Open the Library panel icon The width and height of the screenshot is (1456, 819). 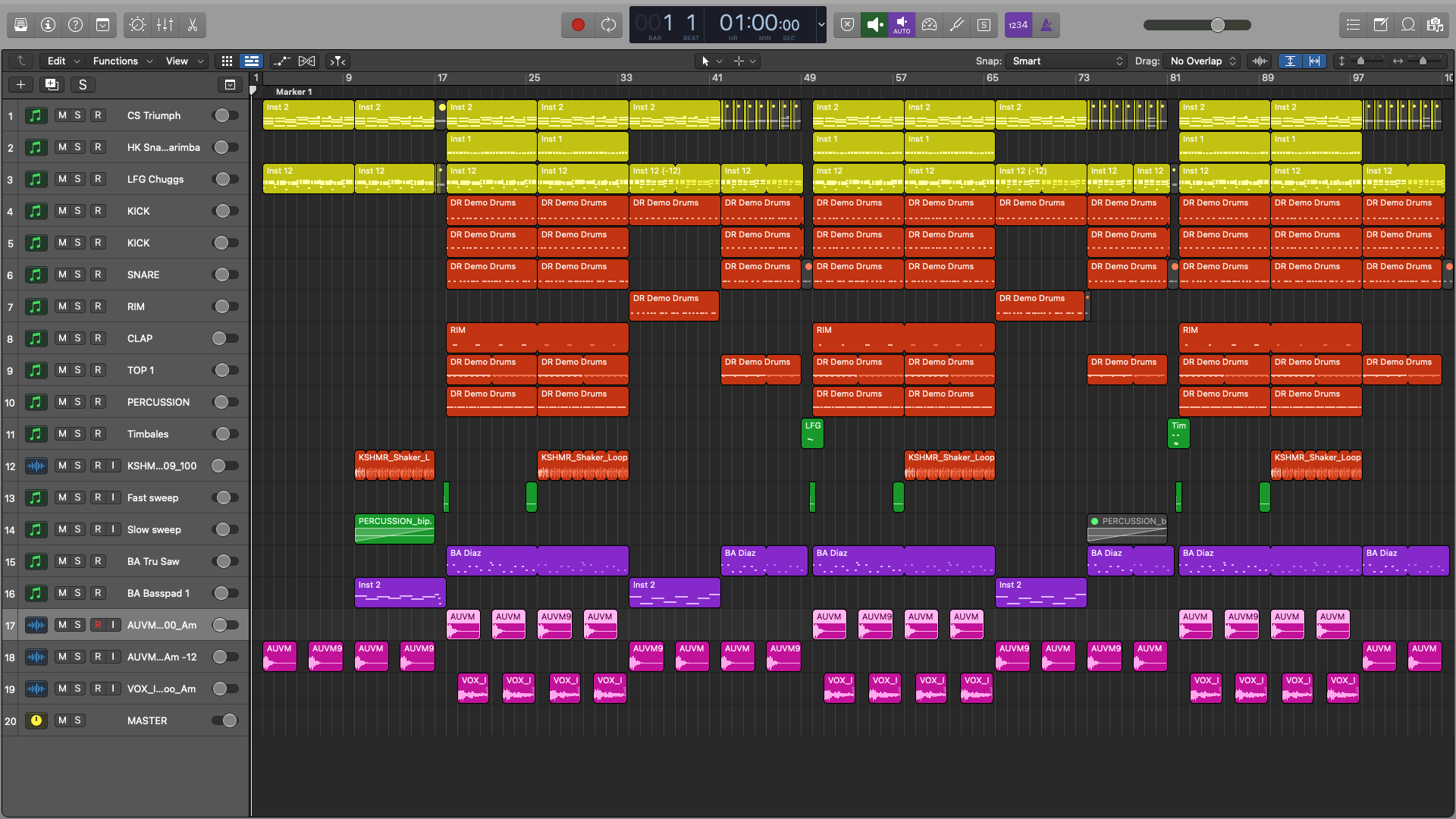click(21, 25)
